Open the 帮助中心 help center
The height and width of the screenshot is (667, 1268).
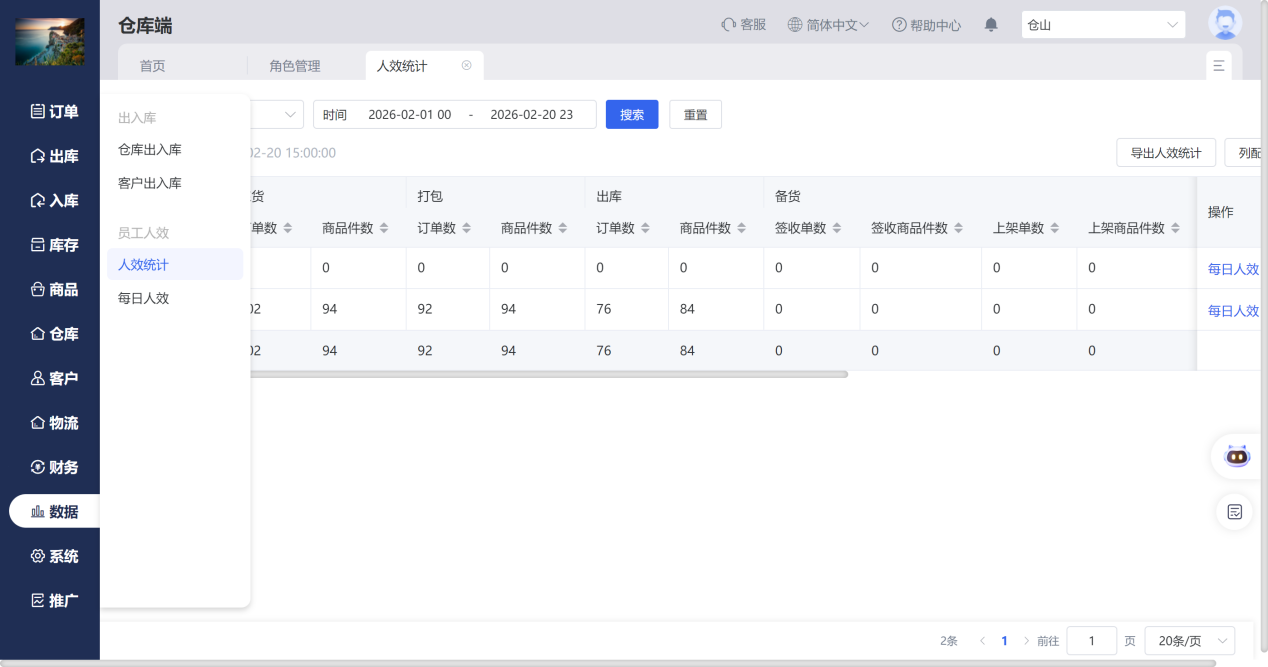pos(926,24)
